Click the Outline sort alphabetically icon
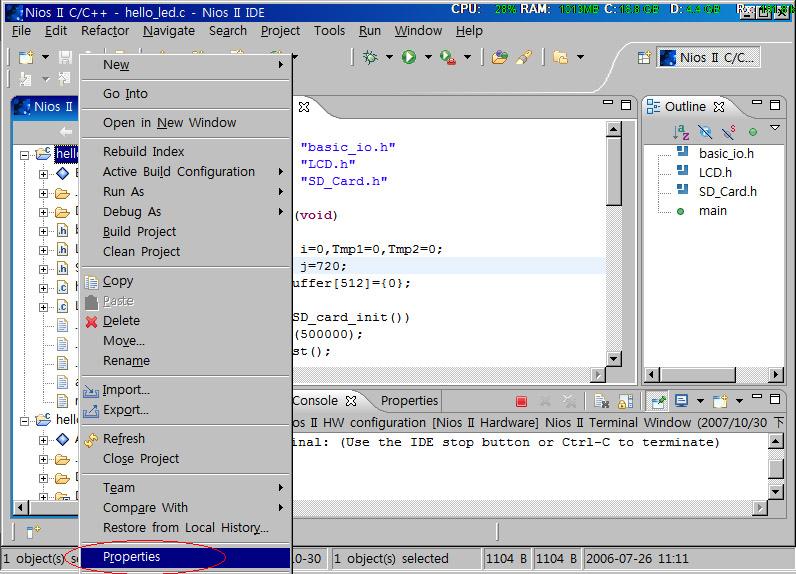The image size is (796, 574). (680, 132)
